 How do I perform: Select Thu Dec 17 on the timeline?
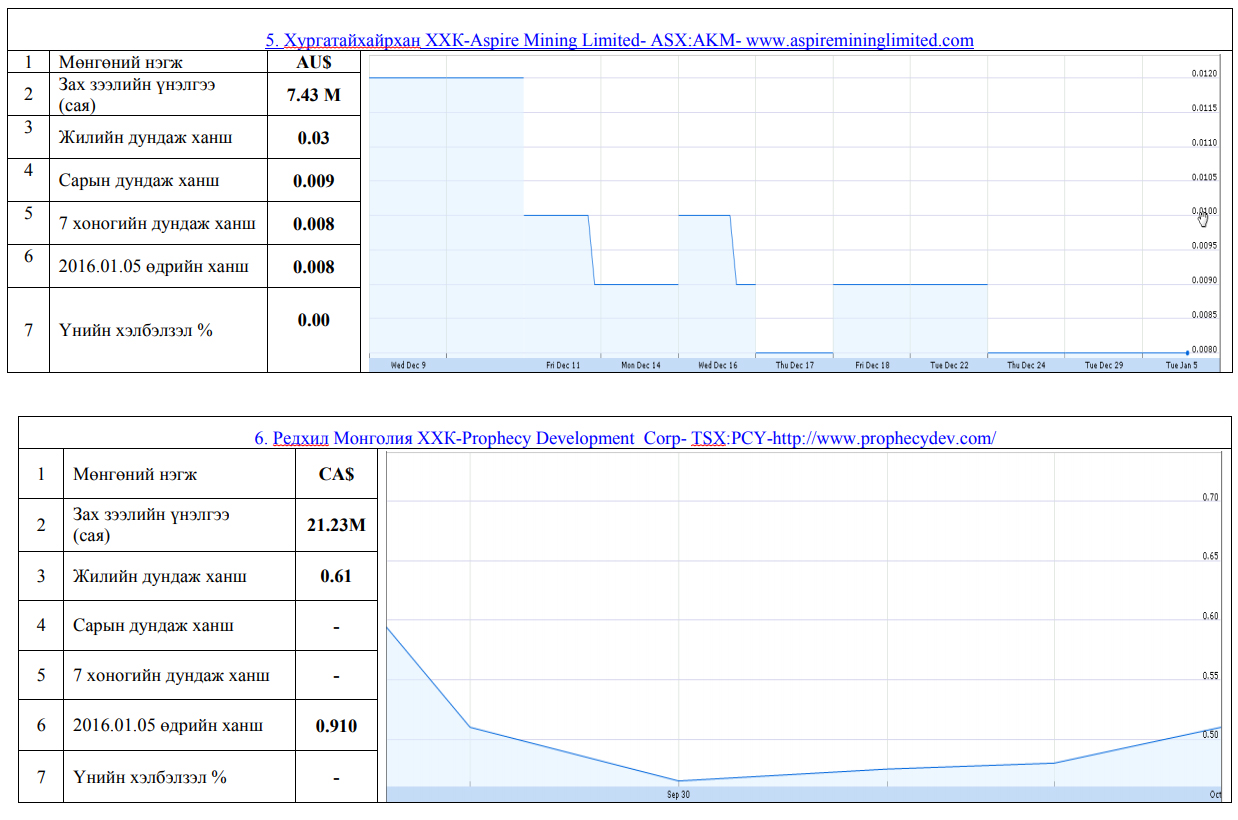pyautogui.click(x=795, y=366)
